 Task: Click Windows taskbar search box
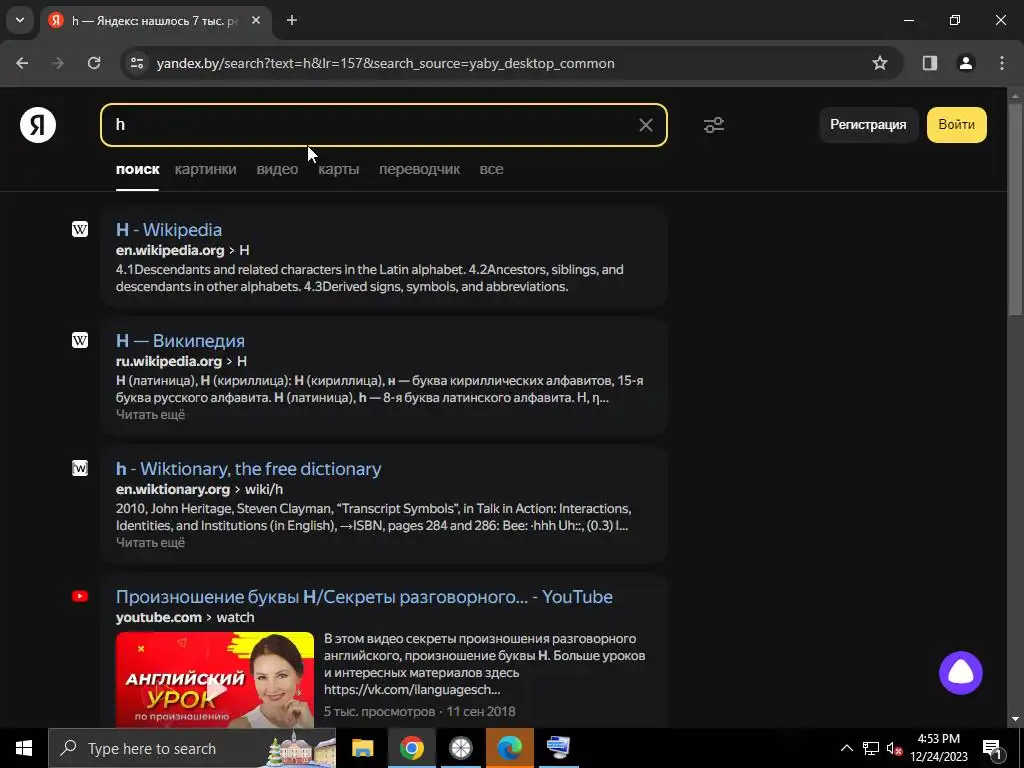(x=192, y=748)
